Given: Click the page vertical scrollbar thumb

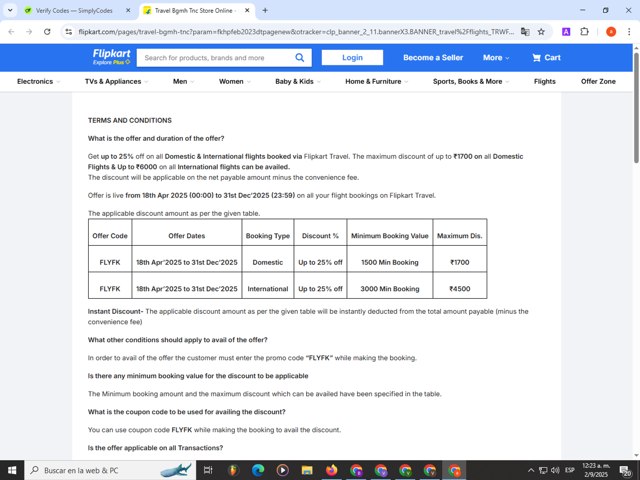Looking at the screenshot, I should 636,107.
